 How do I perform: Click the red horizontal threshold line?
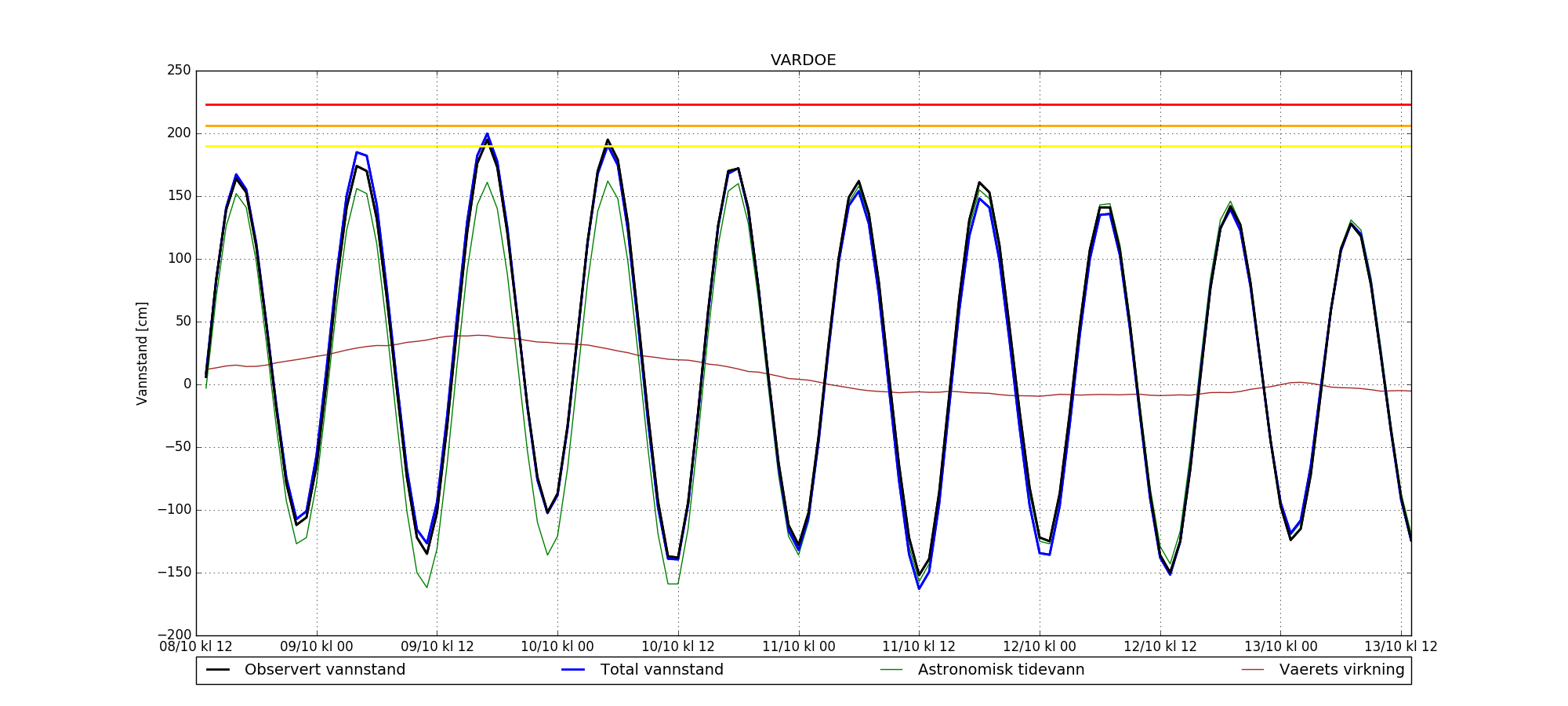point(784,104)
